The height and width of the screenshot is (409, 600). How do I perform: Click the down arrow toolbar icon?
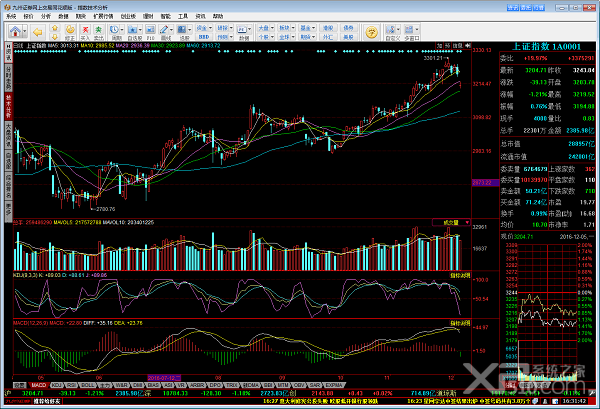[x=55, y=36]
